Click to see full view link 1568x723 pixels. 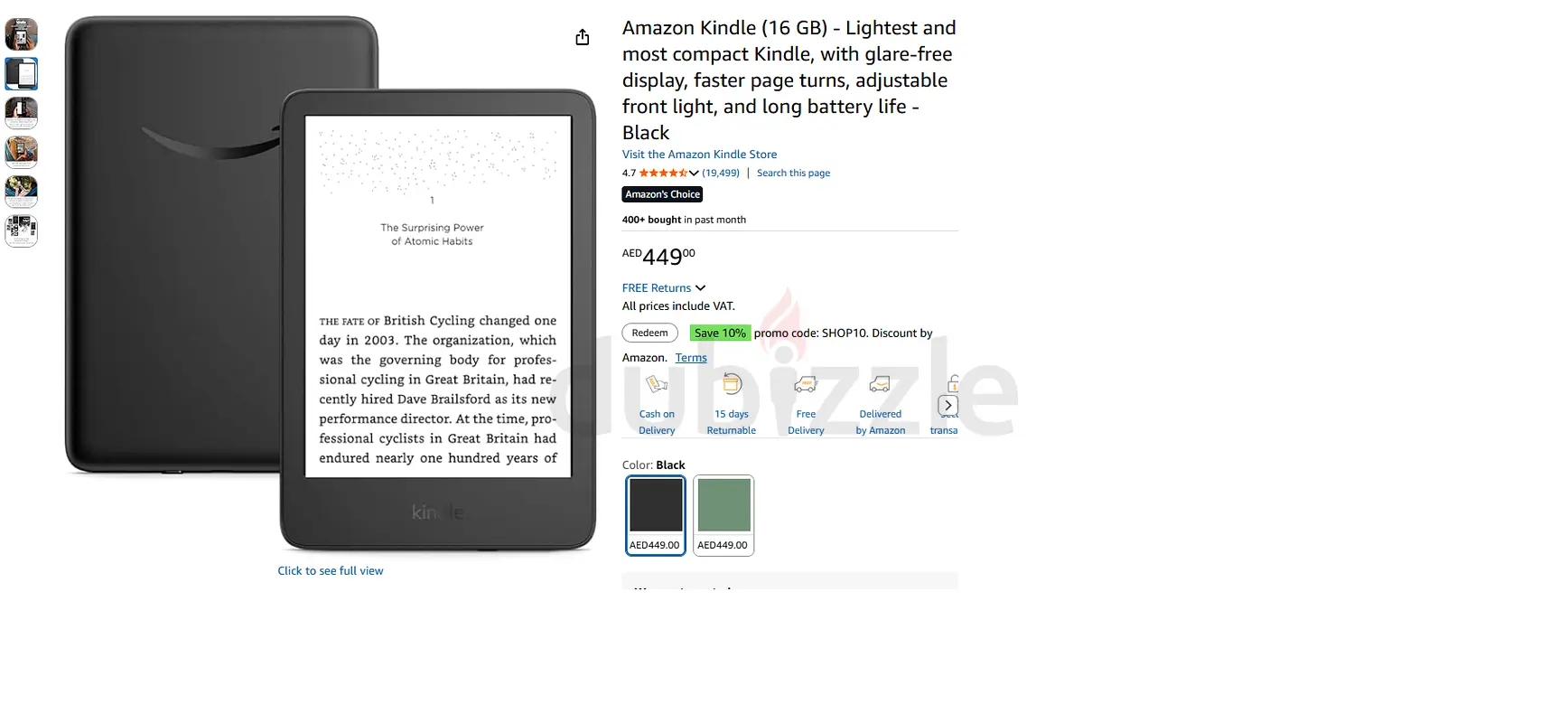click(x=331, y=570)
